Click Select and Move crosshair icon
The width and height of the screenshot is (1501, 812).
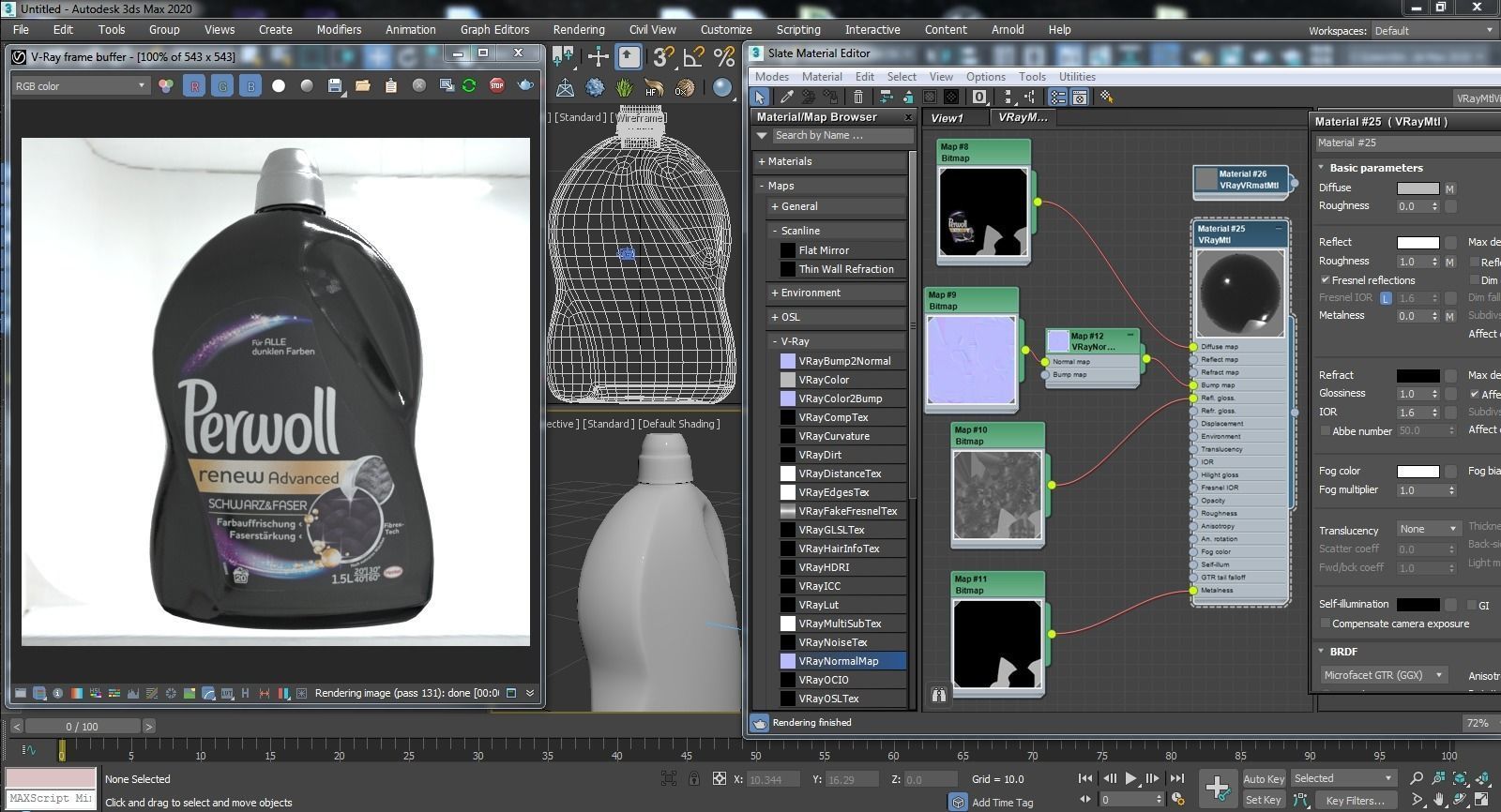pos(598,57)
